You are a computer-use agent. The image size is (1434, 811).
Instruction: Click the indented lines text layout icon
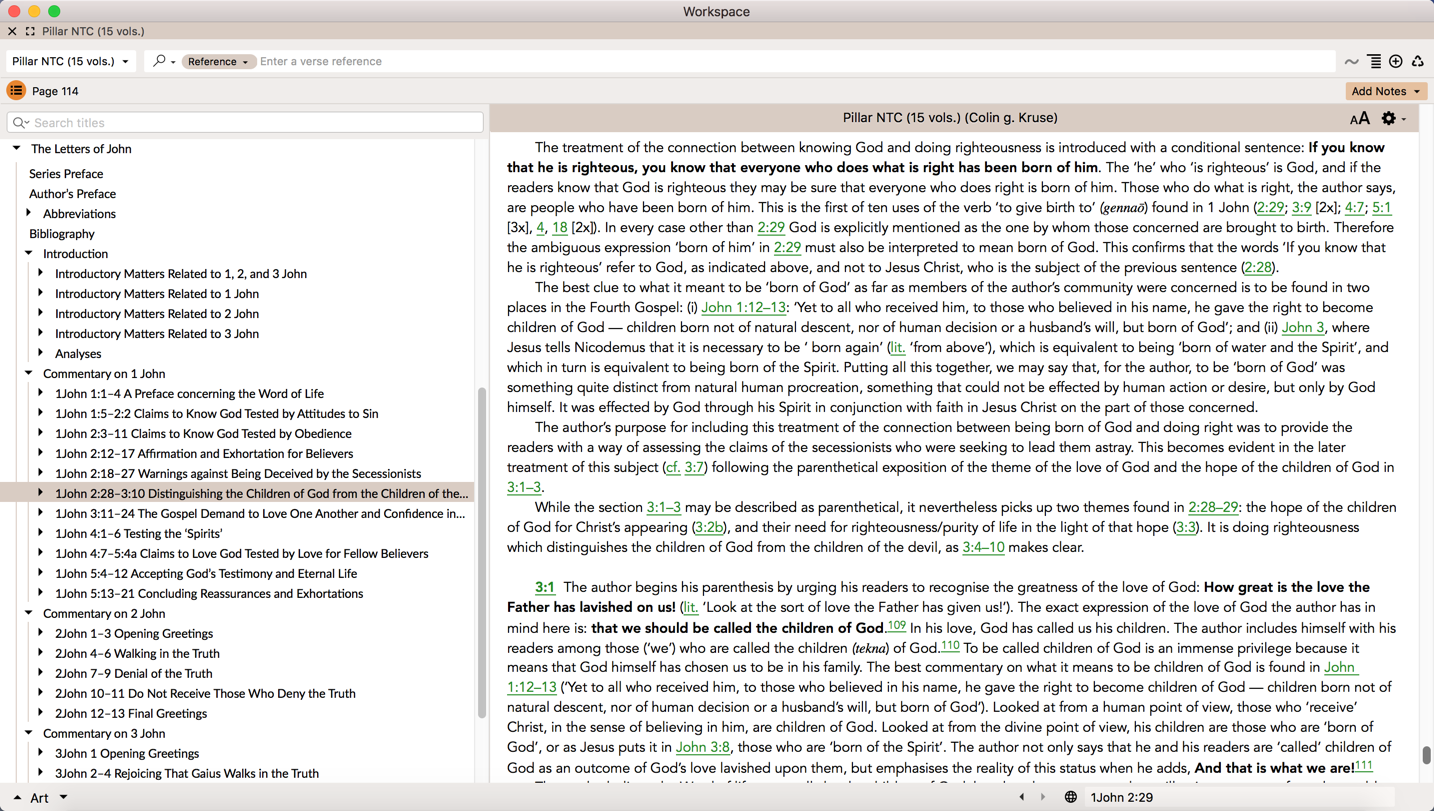pos(1375,62)
